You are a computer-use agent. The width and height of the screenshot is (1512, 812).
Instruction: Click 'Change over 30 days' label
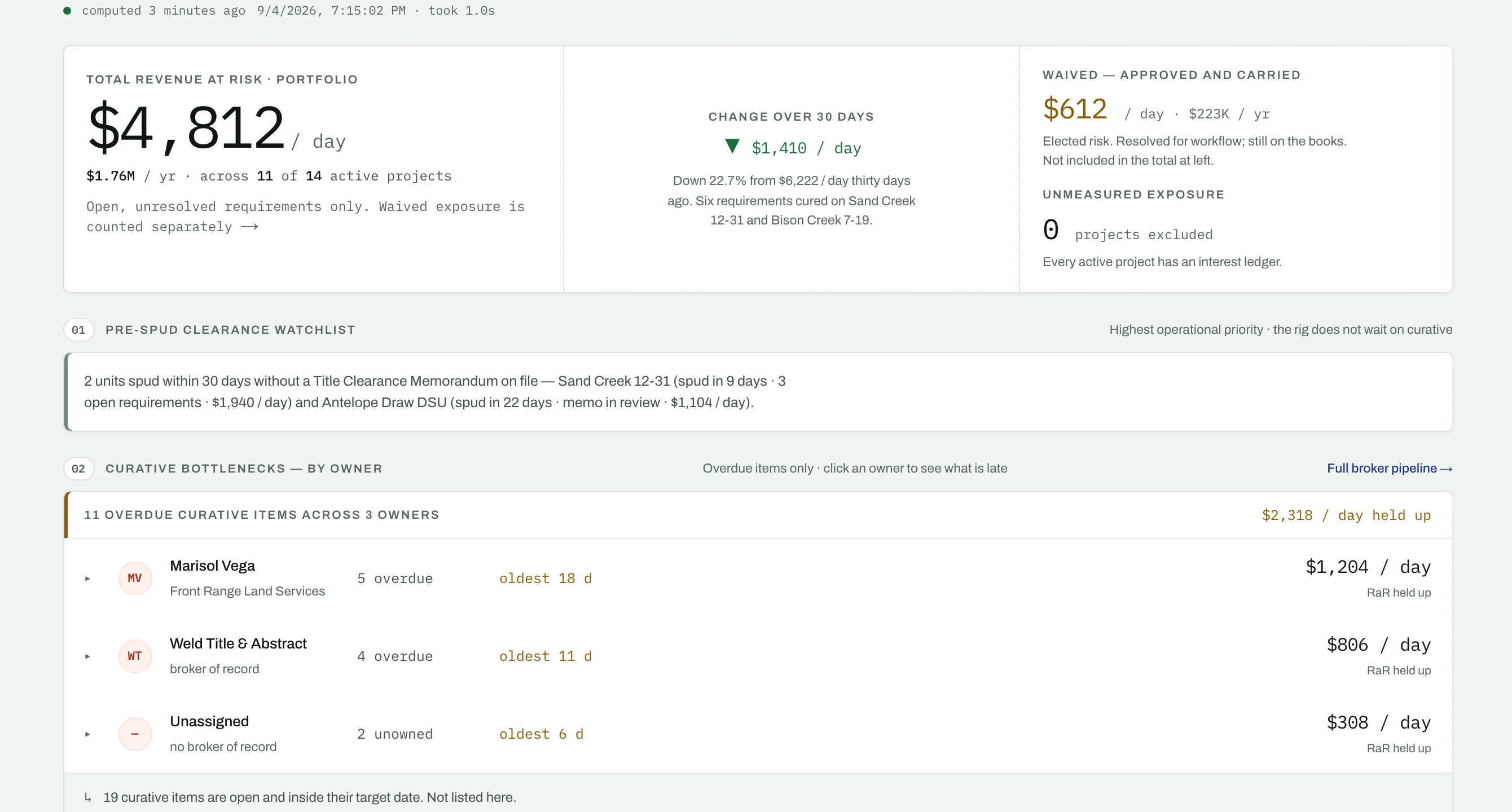coord(791,116)
